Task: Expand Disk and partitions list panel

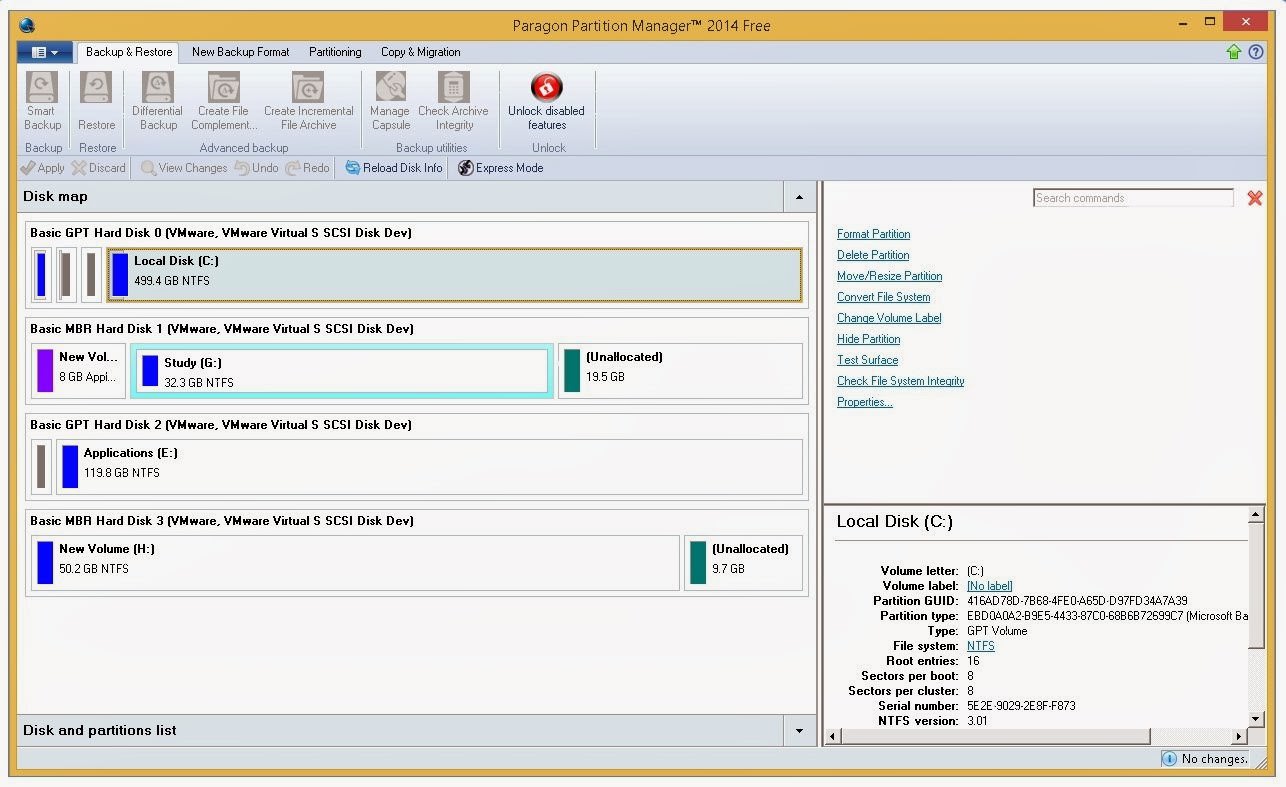Action: (798, 731)
